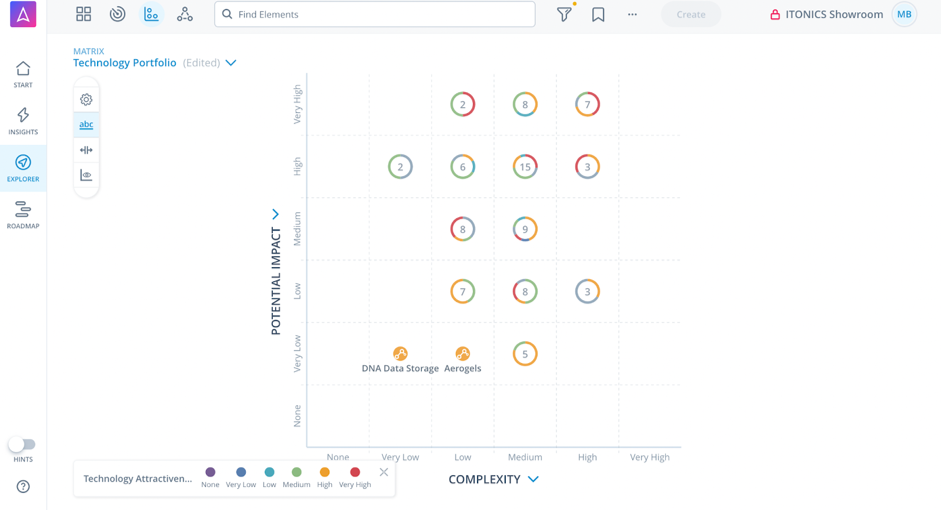The image size is (941, 510).
Task: Select Explorer in the sidebar
Action: click(23, 168)
